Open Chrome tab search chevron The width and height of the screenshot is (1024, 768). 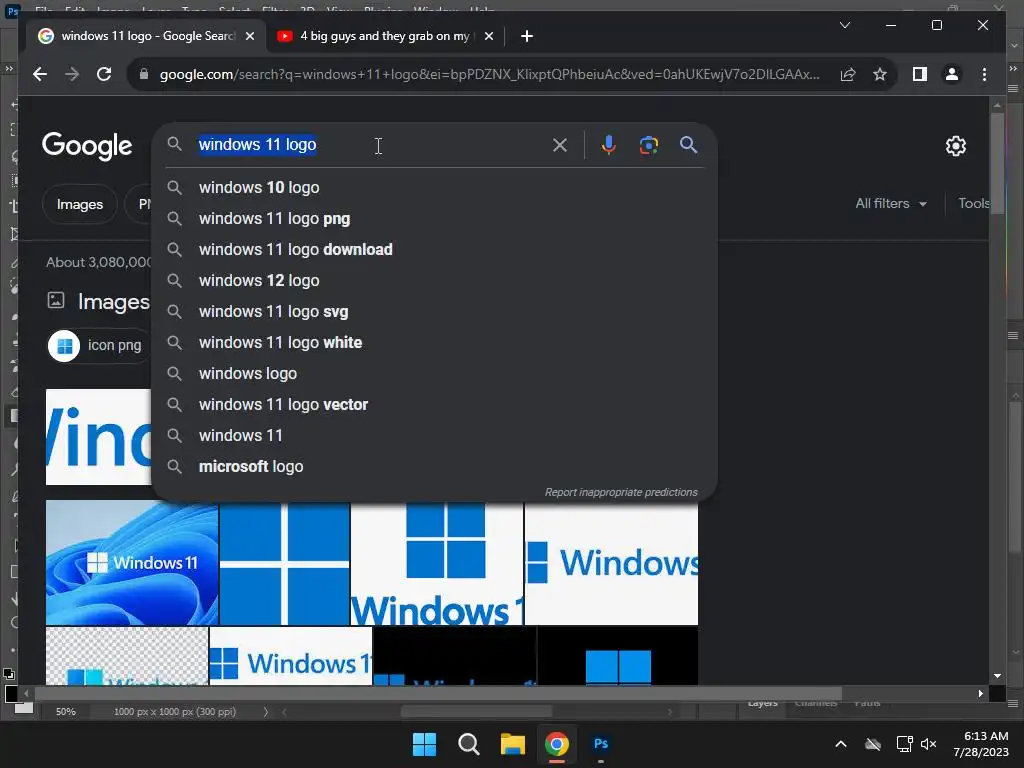[x=844, y=25]
